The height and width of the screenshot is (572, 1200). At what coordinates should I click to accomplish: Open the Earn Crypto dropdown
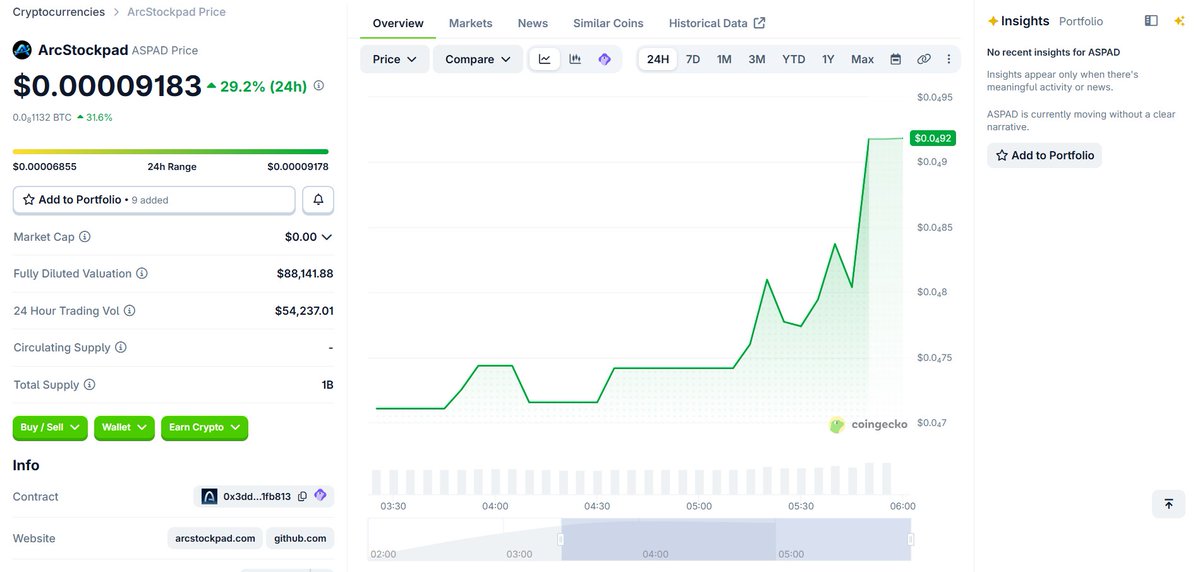pos(204,428)
